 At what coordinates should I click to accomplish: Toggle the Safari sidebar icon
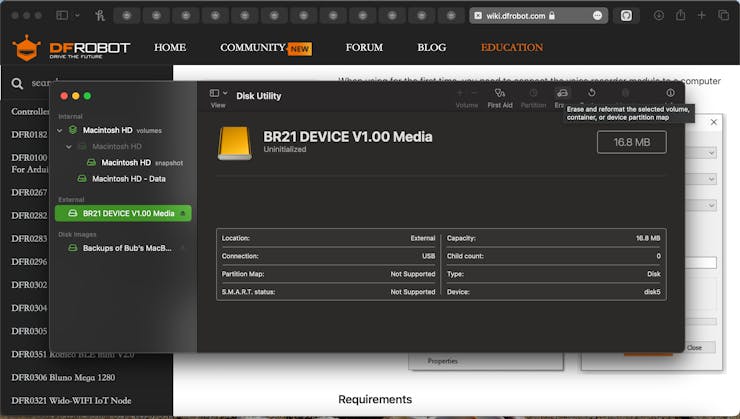tap(62, 16)
